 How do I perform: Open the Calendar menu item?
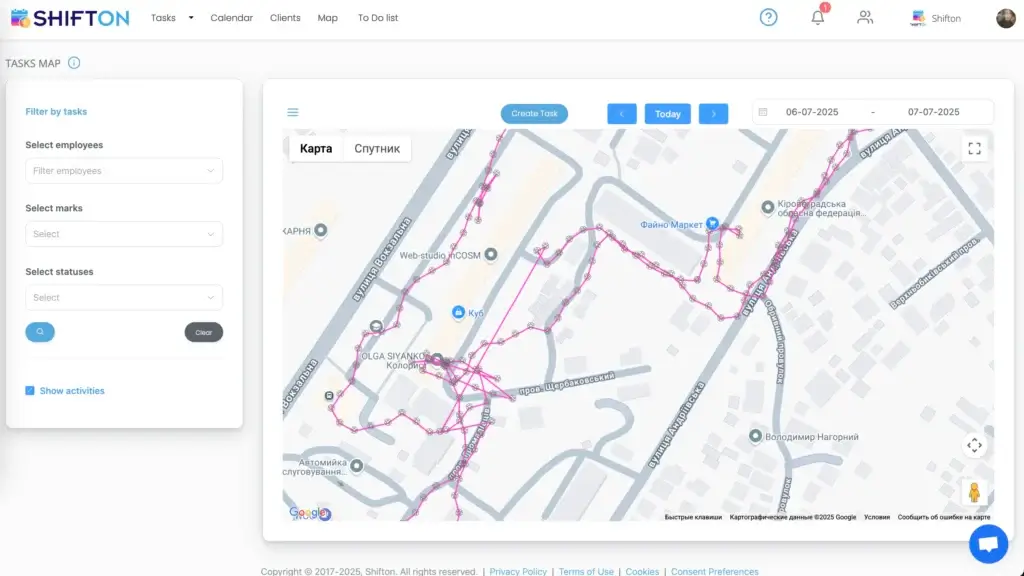tap(231, 18)
